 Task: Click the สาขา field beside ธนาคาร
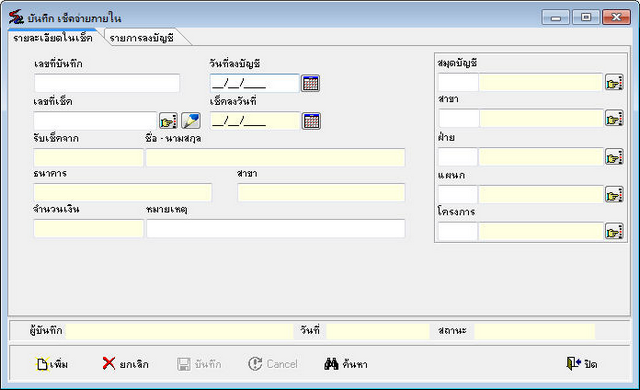pyautogui.click(x=321, y=193)
